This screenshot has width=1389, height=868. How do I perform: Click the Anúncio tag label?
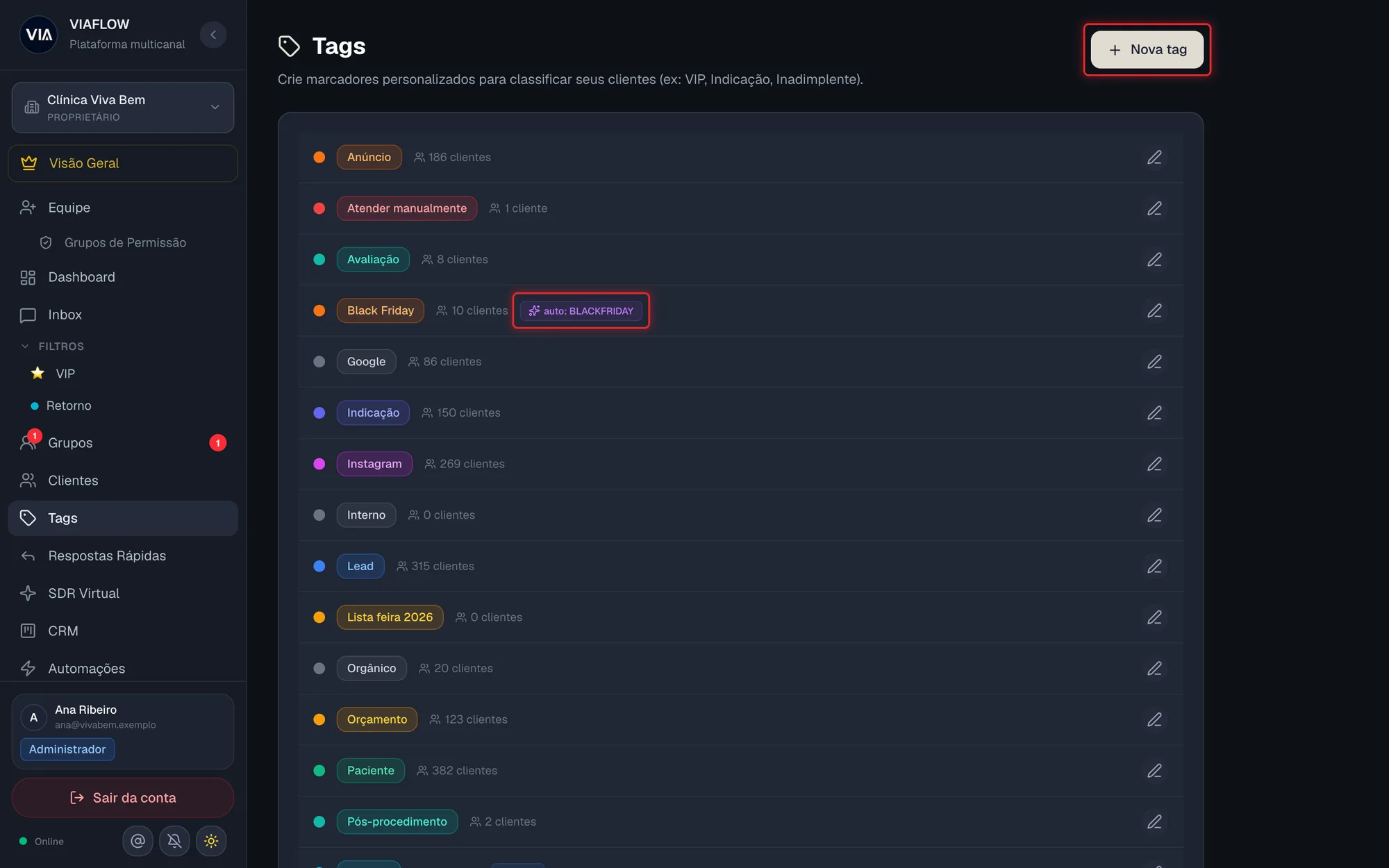(369, 158)
